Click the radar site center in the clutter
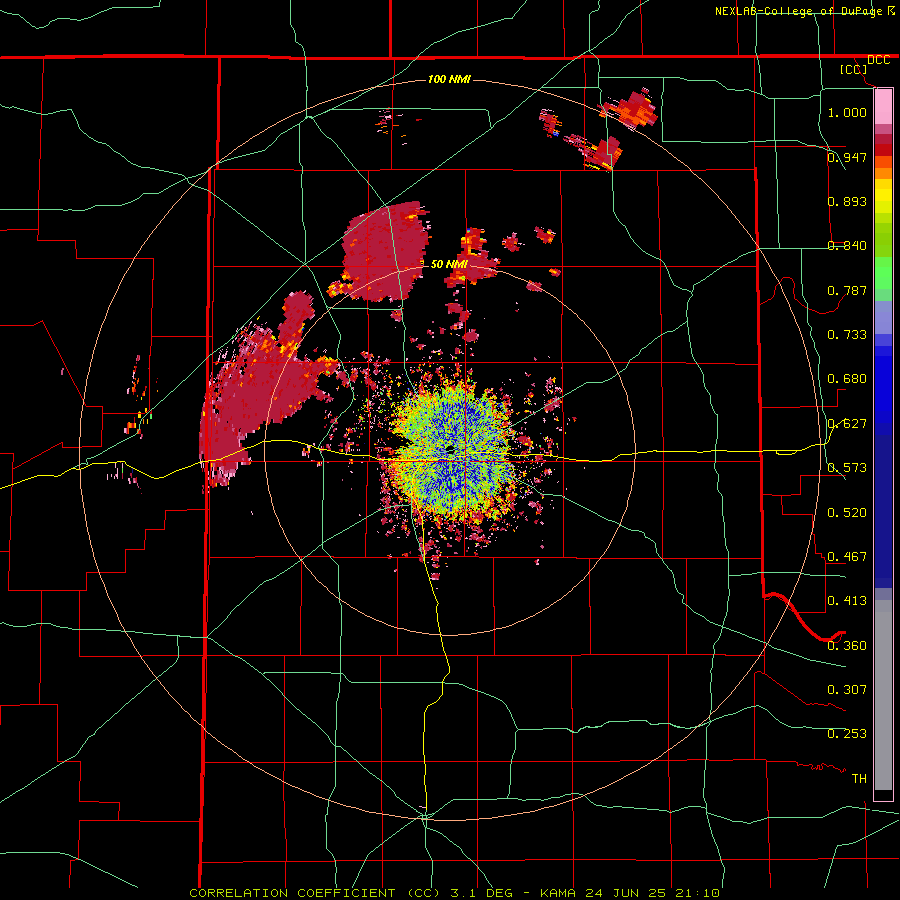The image size is (900, 900). pyautogui.click(x=449, y=448)
